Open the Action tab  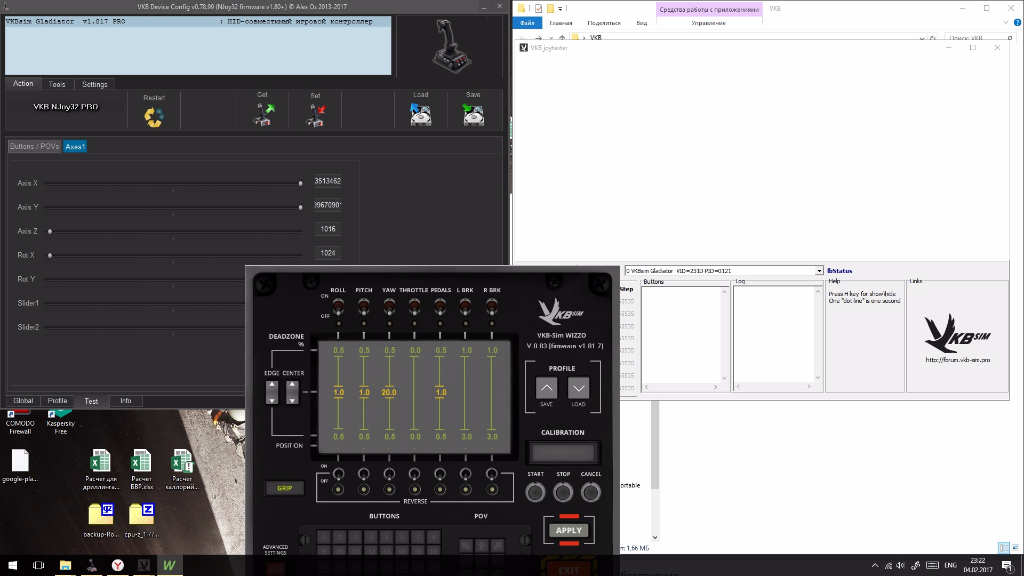point(23,84)
